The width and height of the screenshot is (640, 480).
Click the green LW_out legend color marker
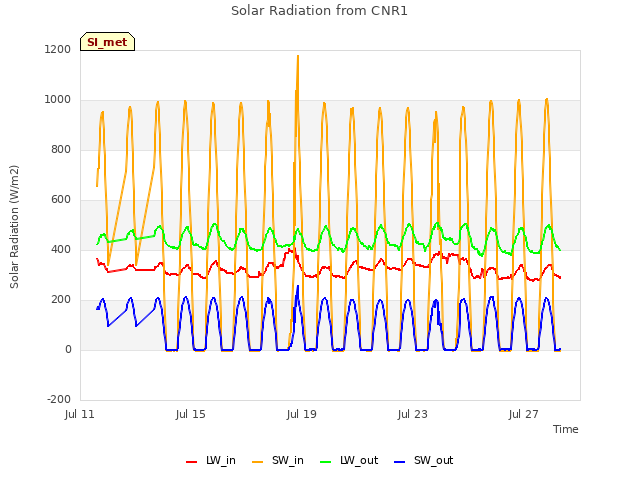(x=326, y=462)
